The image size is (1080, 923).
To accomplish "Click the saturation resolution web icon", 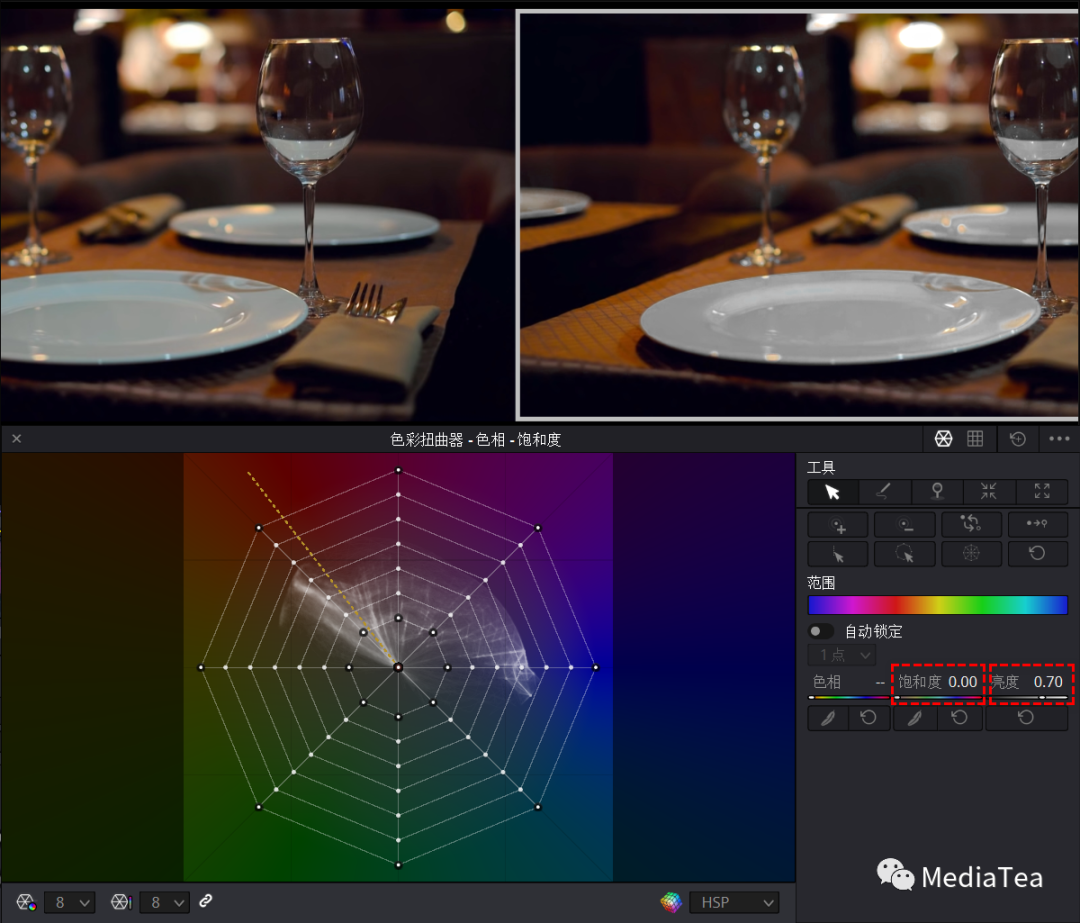I will pos(121,902).
